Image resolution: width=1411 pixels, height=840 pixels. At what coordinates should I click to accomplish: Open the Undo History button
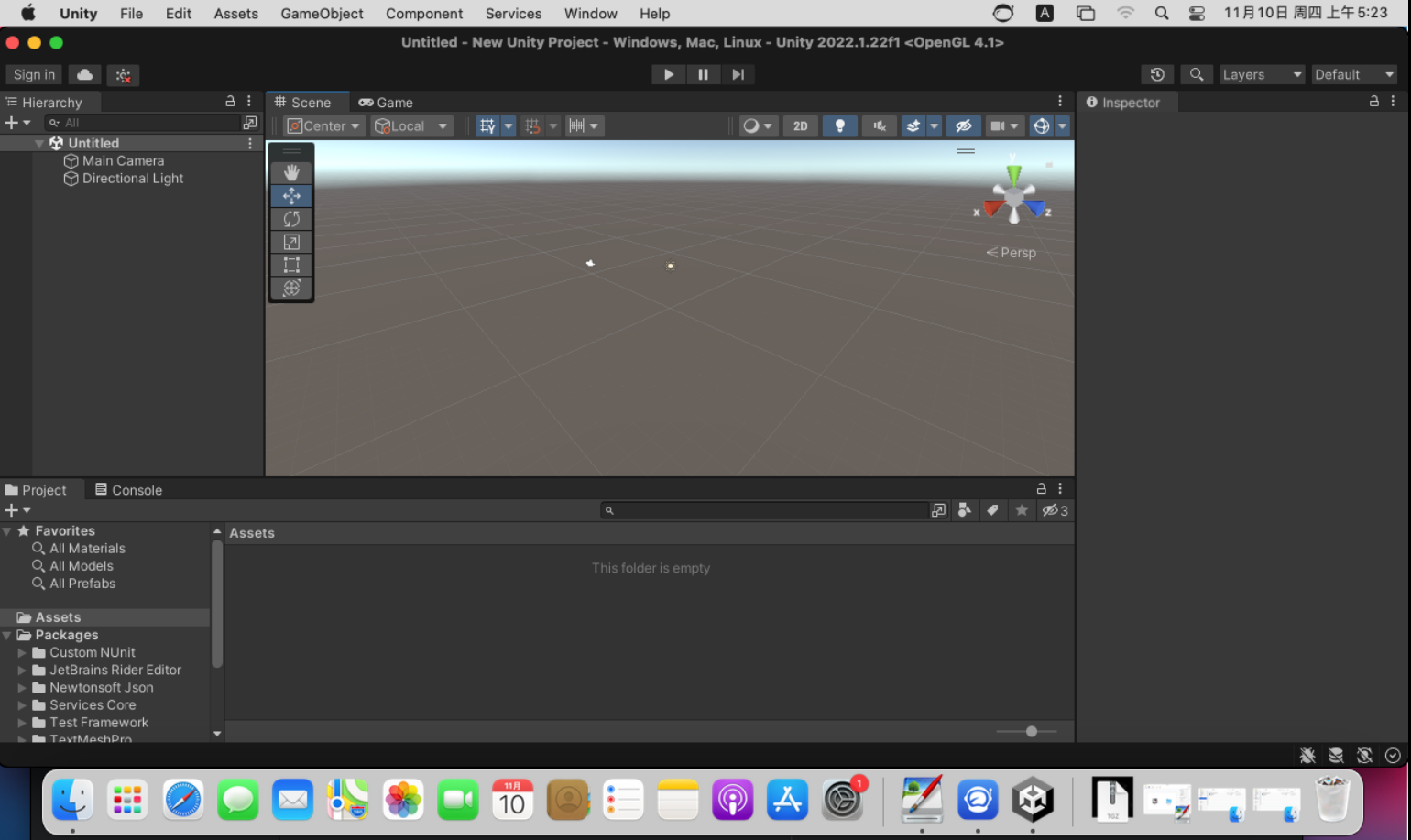pyautogui.click(x=1157, y=74)
